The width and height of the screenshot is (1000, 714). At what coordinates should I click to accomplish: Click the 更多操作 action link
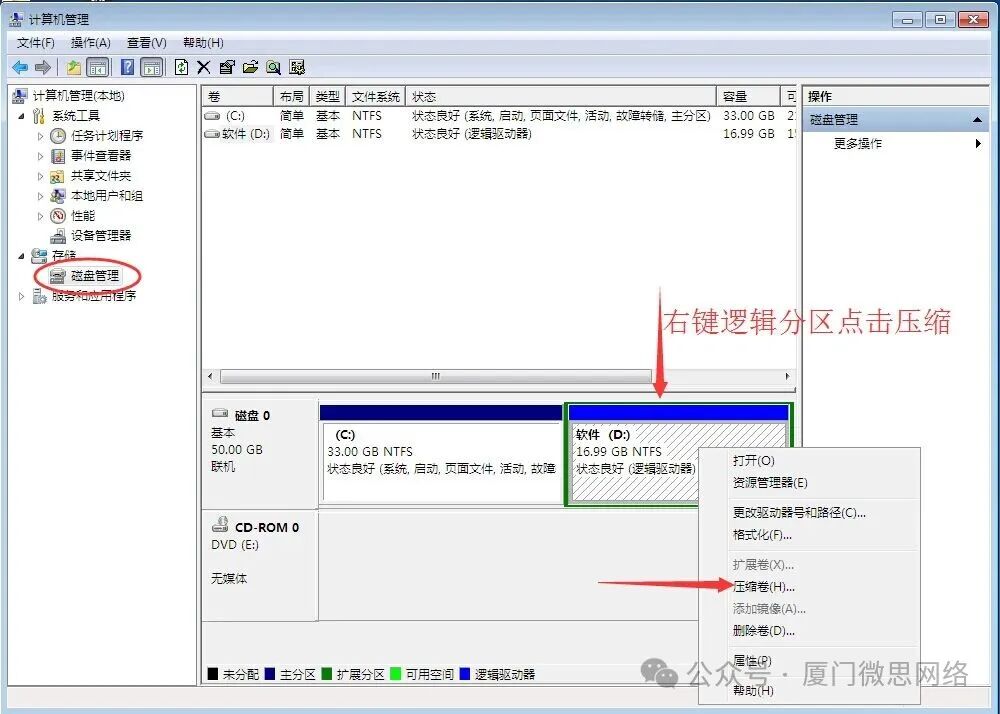858,143
